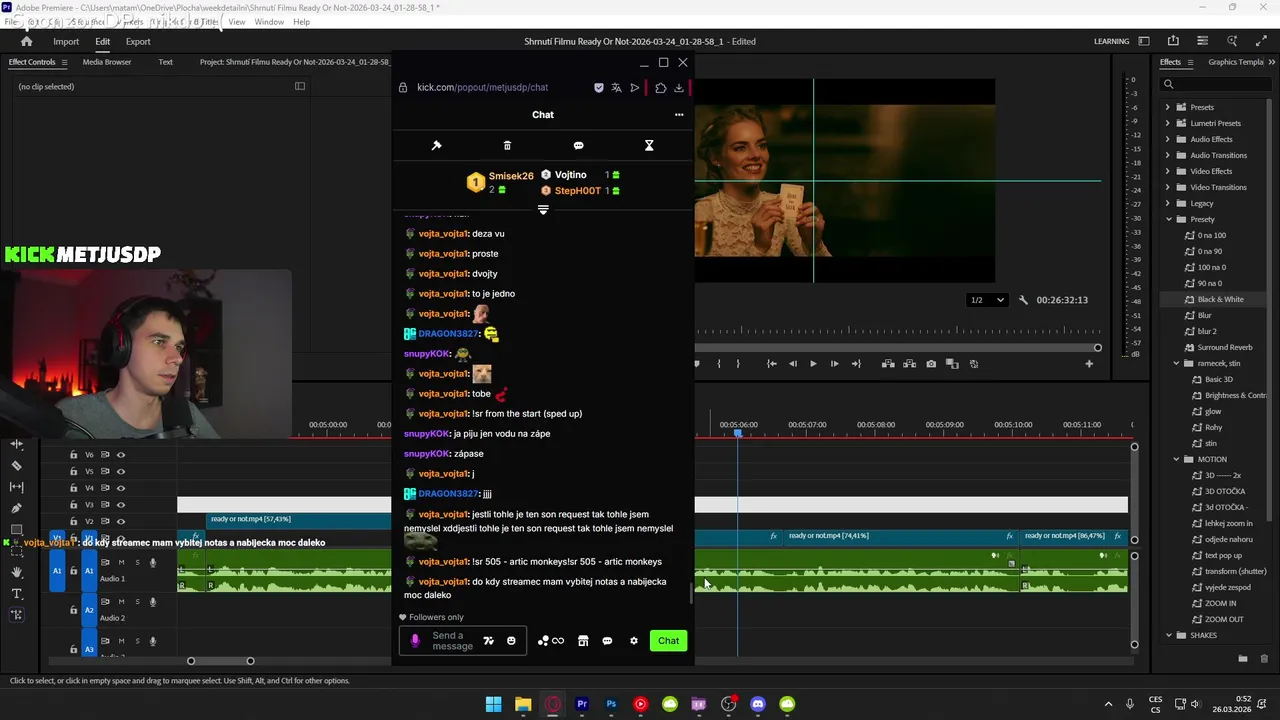This screenshot has height=720, width=1280.
Task: Click the Program monitor zoom scroll bar
Action: point(897,348)
